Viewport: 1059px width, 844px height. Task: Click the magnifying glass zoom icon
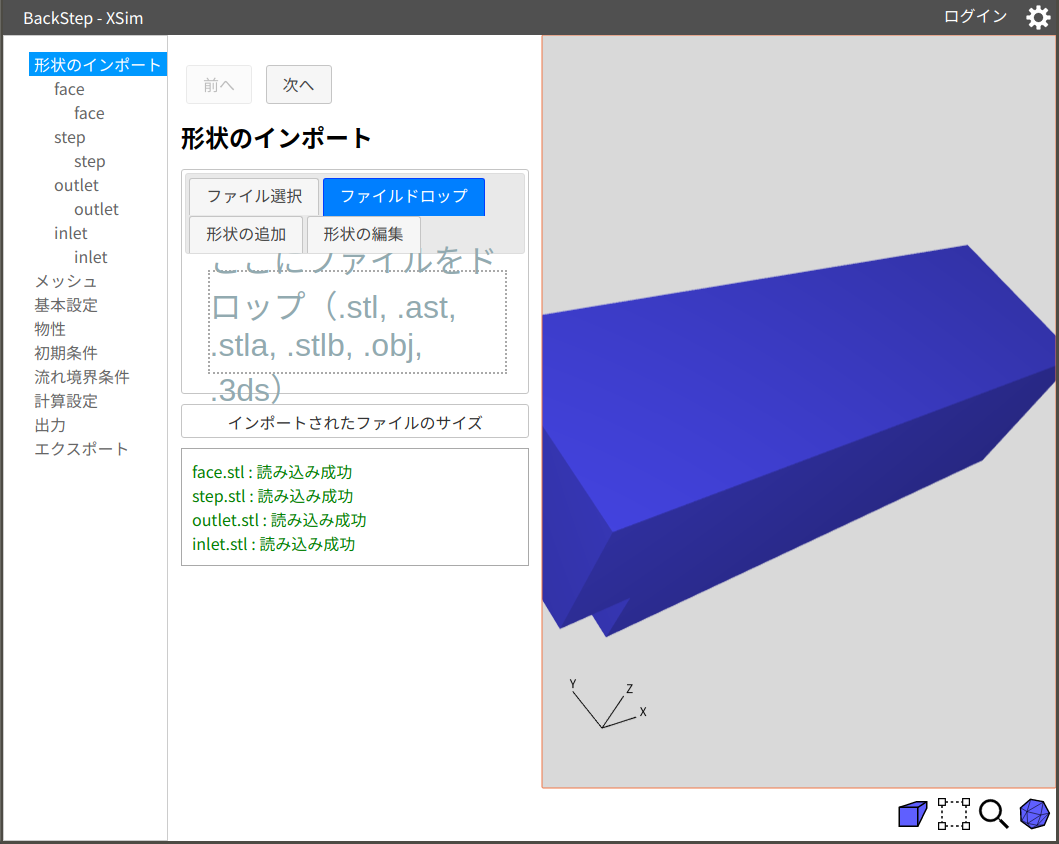tap(993, 814)
